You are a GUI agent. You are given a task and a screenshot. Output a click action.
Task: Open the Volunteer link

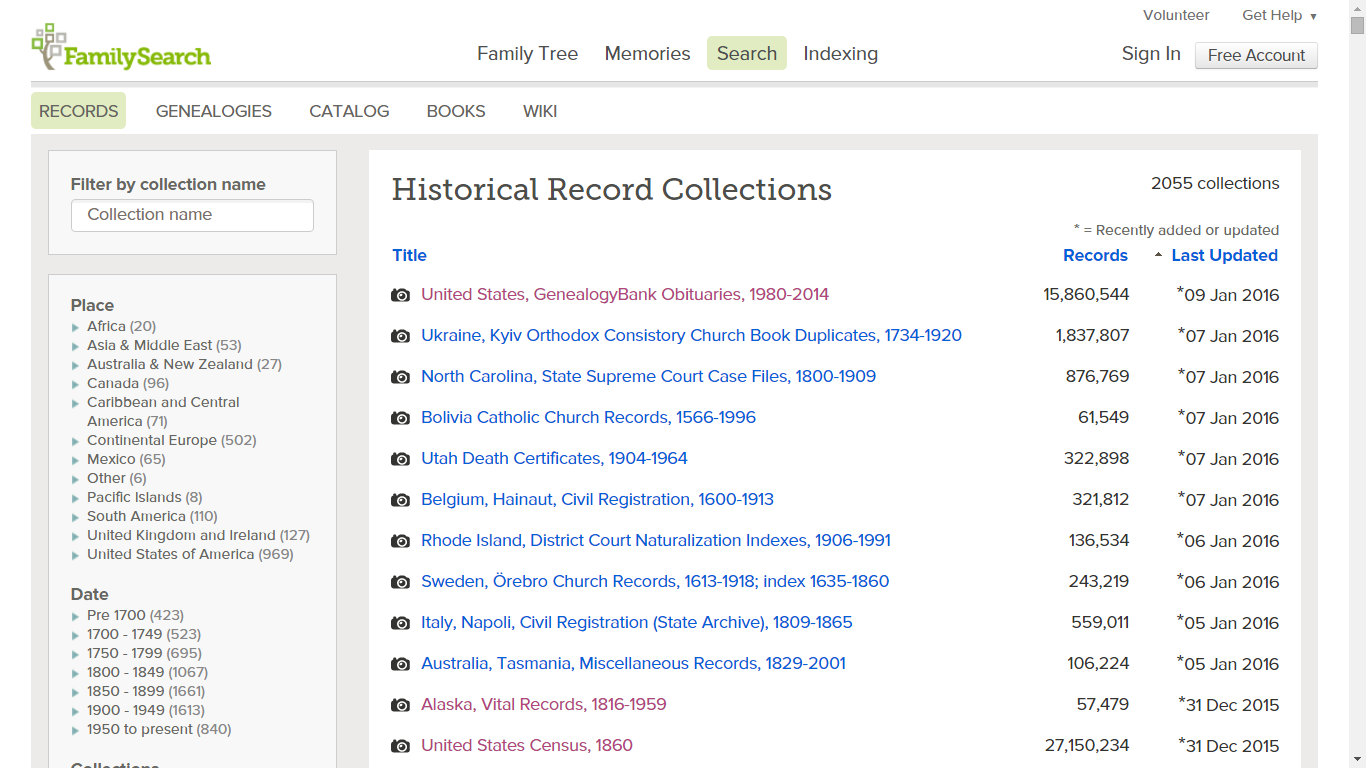pyautogui.click(x=1176, y=15)
